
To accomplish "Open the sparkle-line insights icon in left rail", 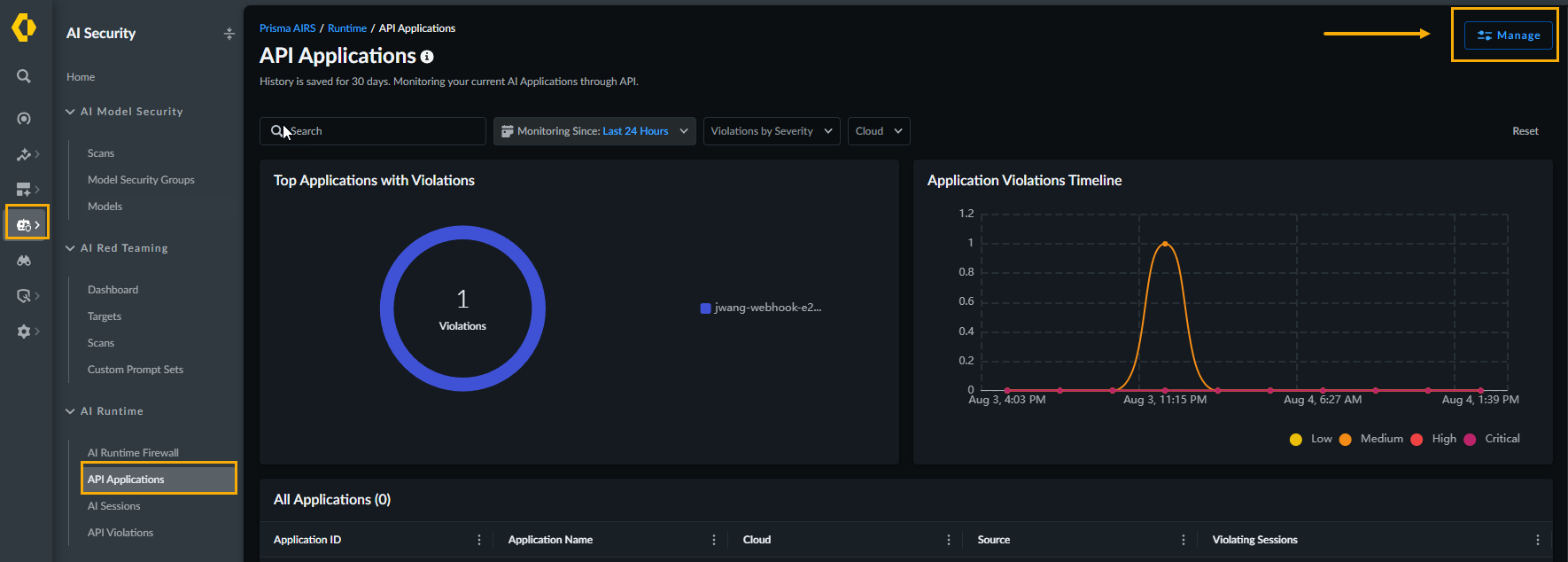I will [x=24, y=154].
